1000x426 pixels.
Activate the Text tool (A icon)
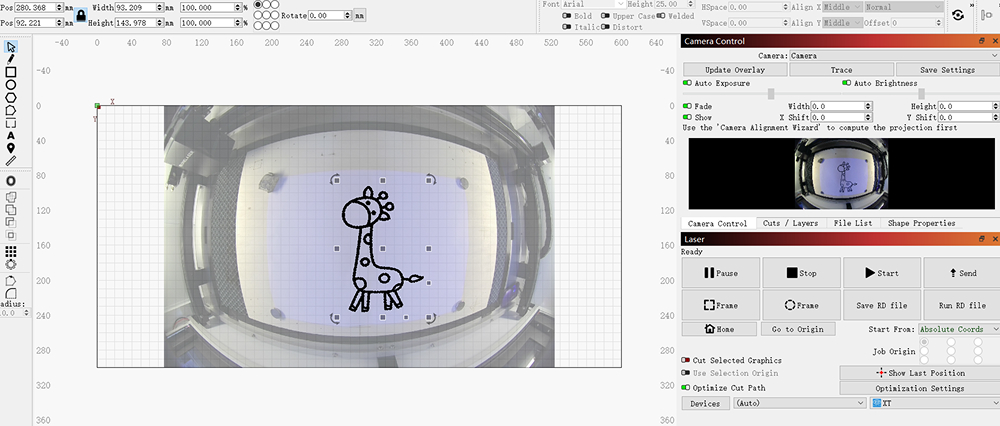(11, 136)
